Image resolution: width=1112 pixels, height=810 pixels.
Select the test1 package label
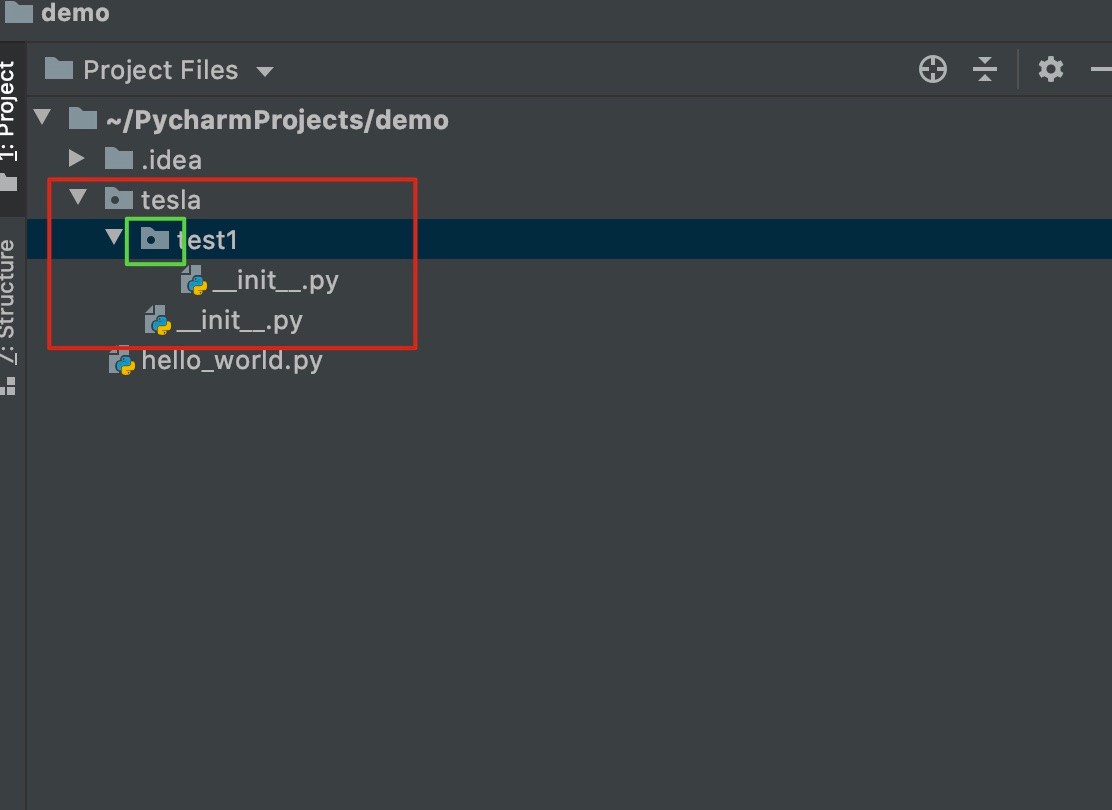tap(206, 240)
